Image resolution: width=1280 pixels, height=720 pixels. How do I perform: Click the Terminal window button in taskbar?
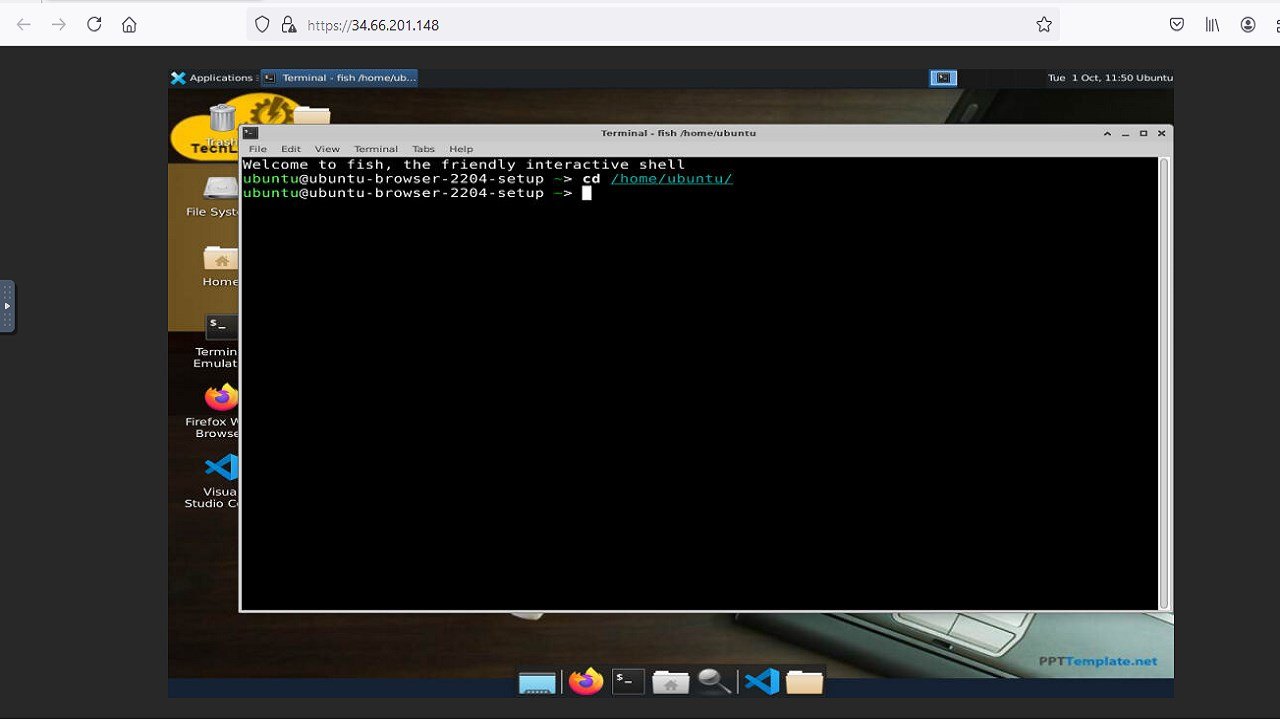pyautogui.click(x=339, y=78)
